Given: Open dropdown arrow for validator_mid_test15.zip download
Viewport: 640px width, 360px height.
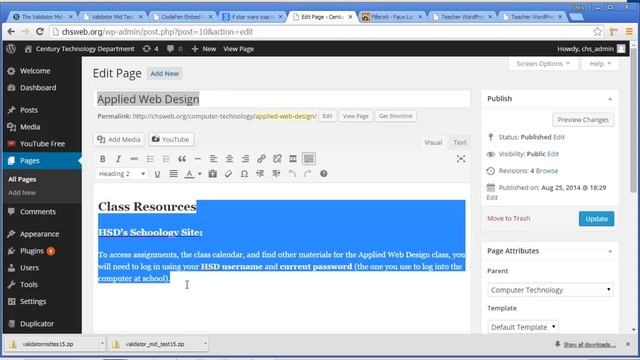Looking at the screenshot, I should point(205,344).
